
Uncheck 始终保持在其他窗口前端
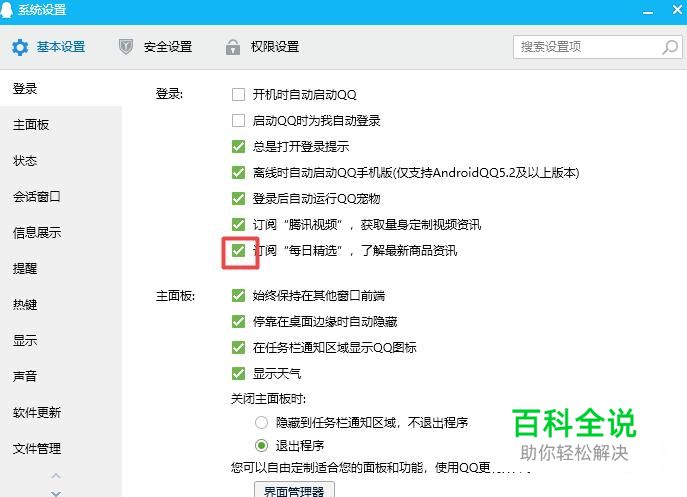coord(238,295)
